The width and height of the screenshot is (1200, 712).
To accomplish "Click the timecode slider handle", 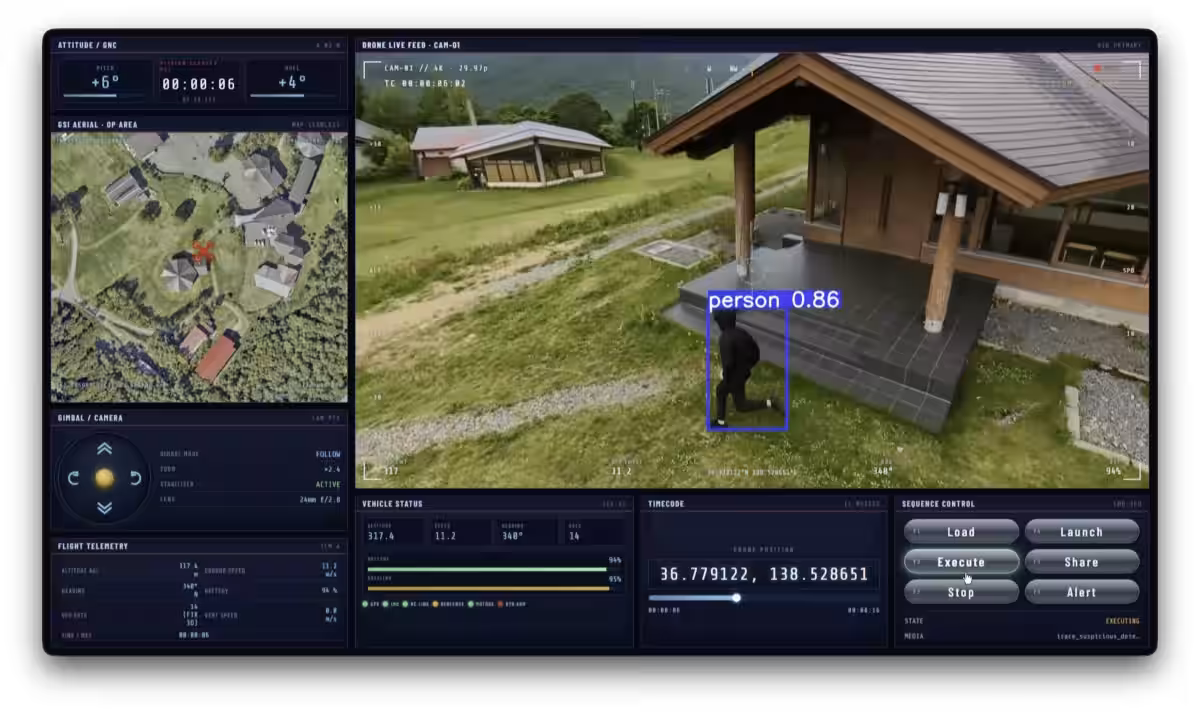I will [x=736, y=598].
